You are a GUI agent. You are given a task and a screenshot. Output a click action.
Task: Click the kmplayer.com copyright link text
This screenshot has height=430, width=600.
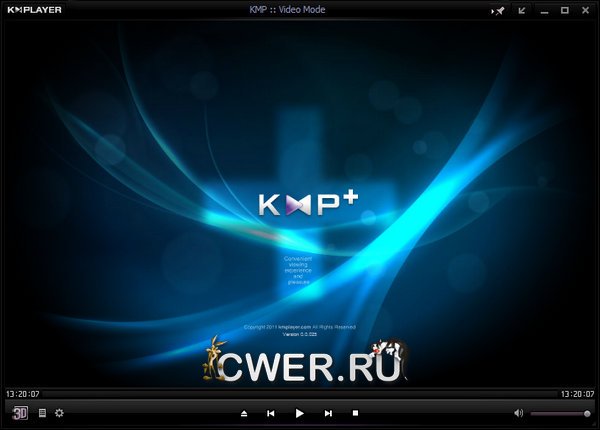pyautogui.click(x=294, y=327)
